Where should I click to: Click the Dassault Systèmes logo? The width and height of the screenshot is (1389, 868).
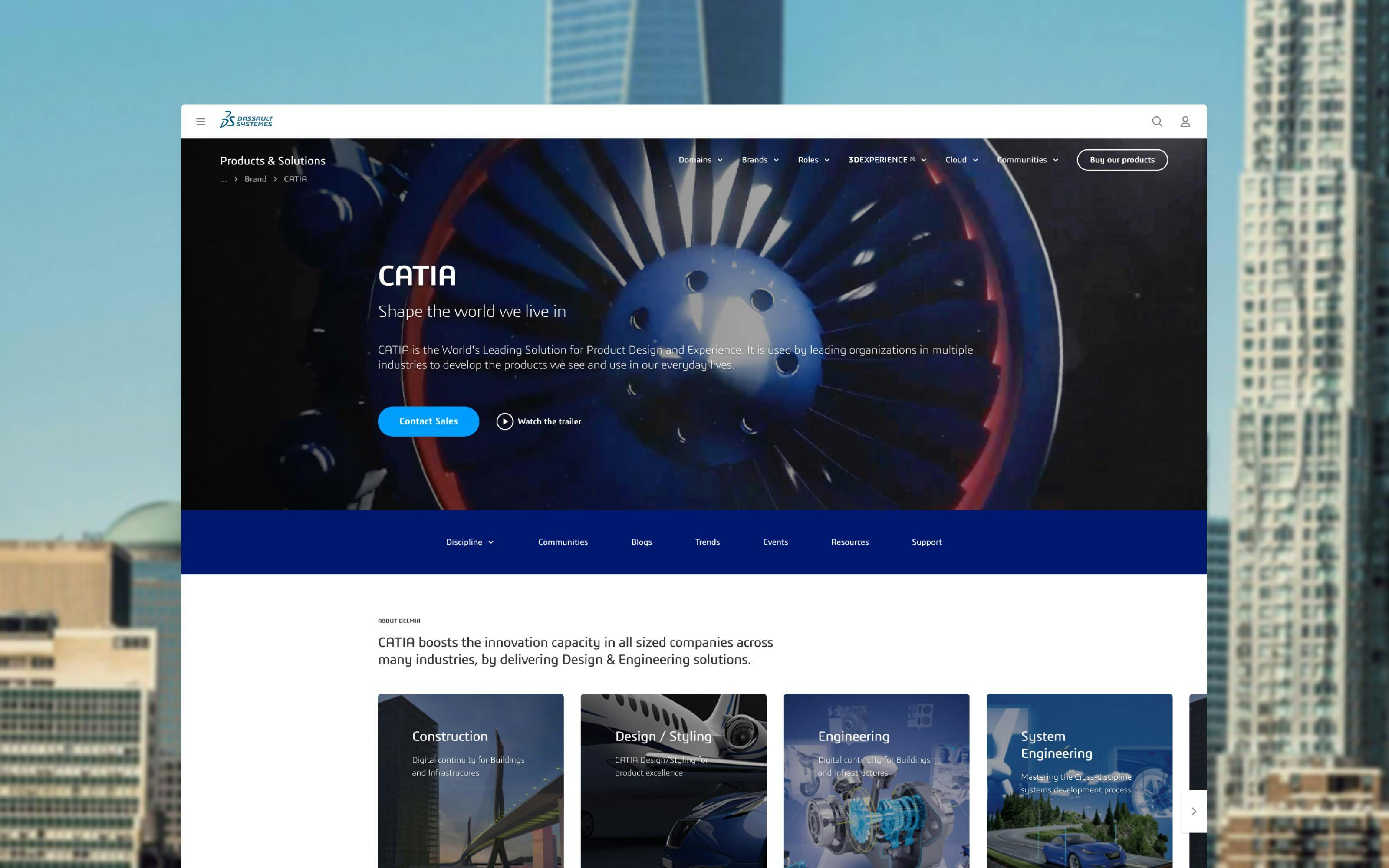[x=246, y=119]
